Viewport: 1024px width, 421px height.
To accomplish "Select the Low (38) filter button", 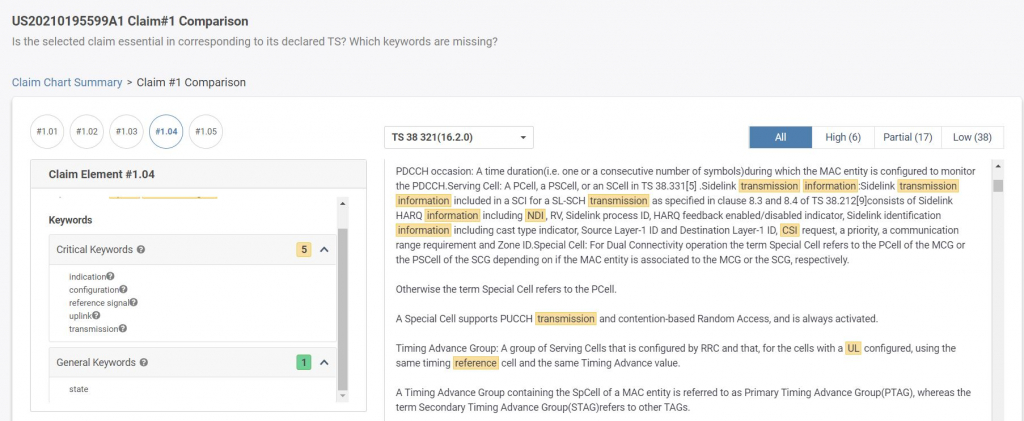I will pyautogui.click(x=972, y=137).
